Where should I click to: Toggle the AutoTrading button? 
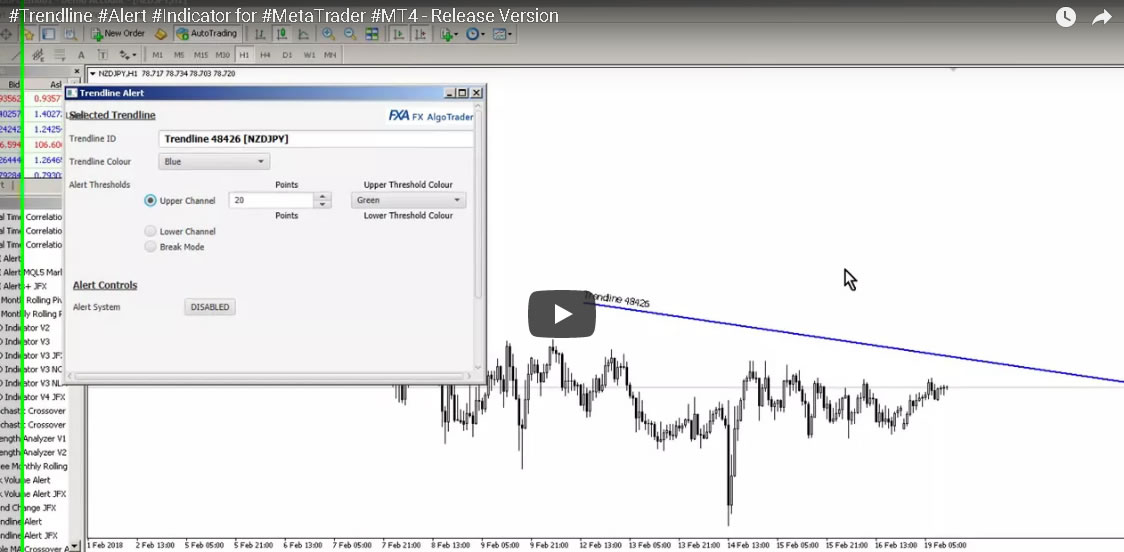(208, 34)
